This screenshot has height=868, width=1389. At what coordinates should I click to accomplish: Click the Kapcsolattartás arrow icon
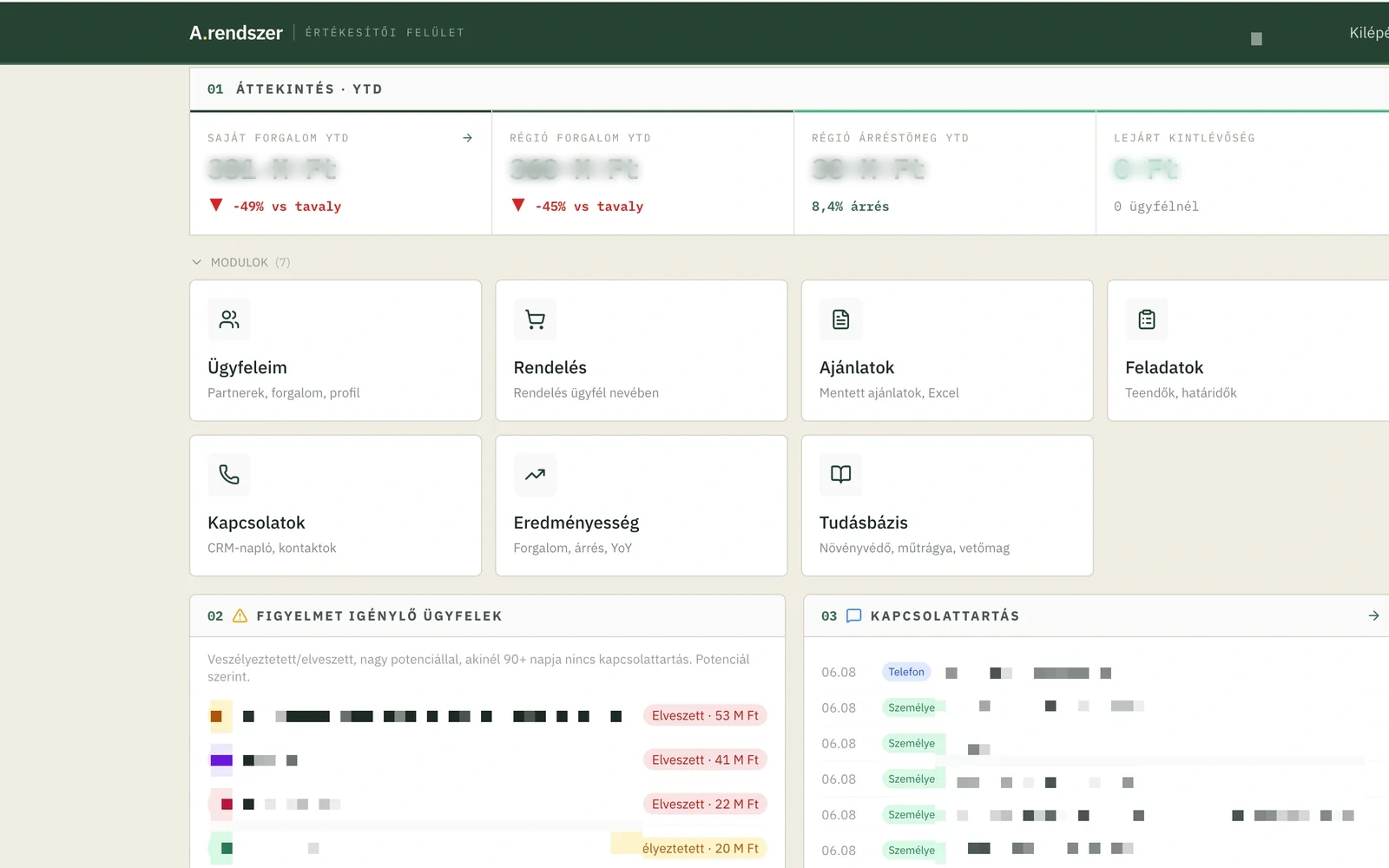(1373, 615)
